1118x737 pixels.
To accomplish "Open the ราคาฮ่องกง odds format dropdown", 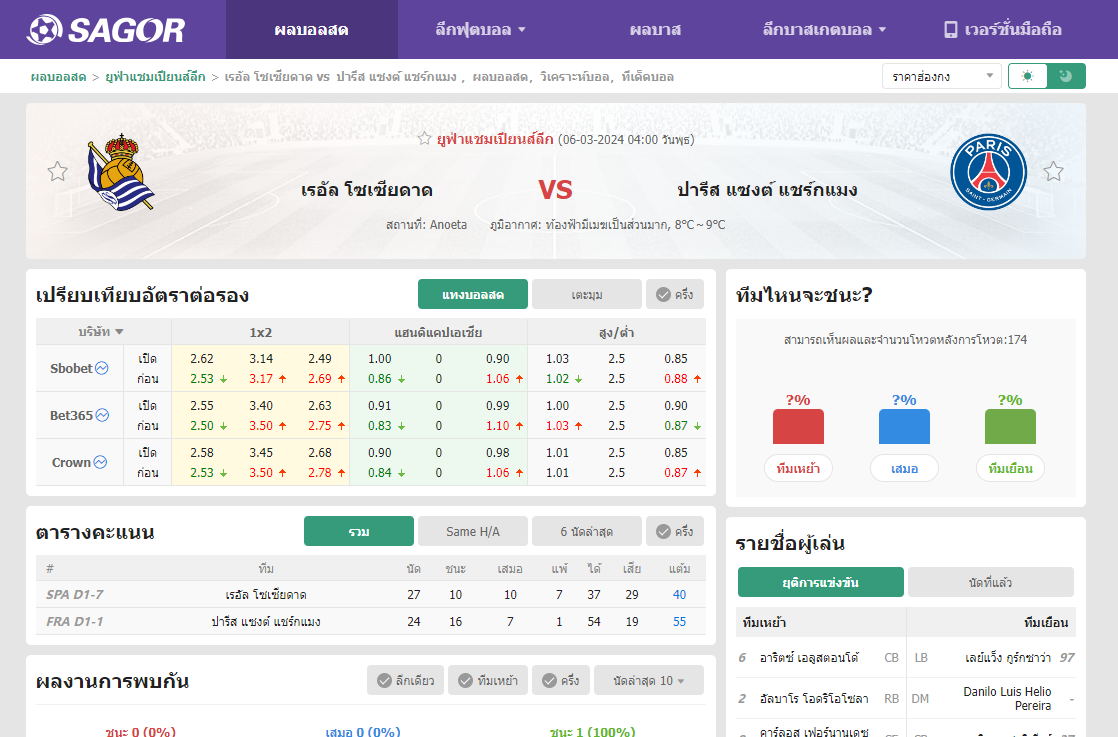I will (941, 76).
